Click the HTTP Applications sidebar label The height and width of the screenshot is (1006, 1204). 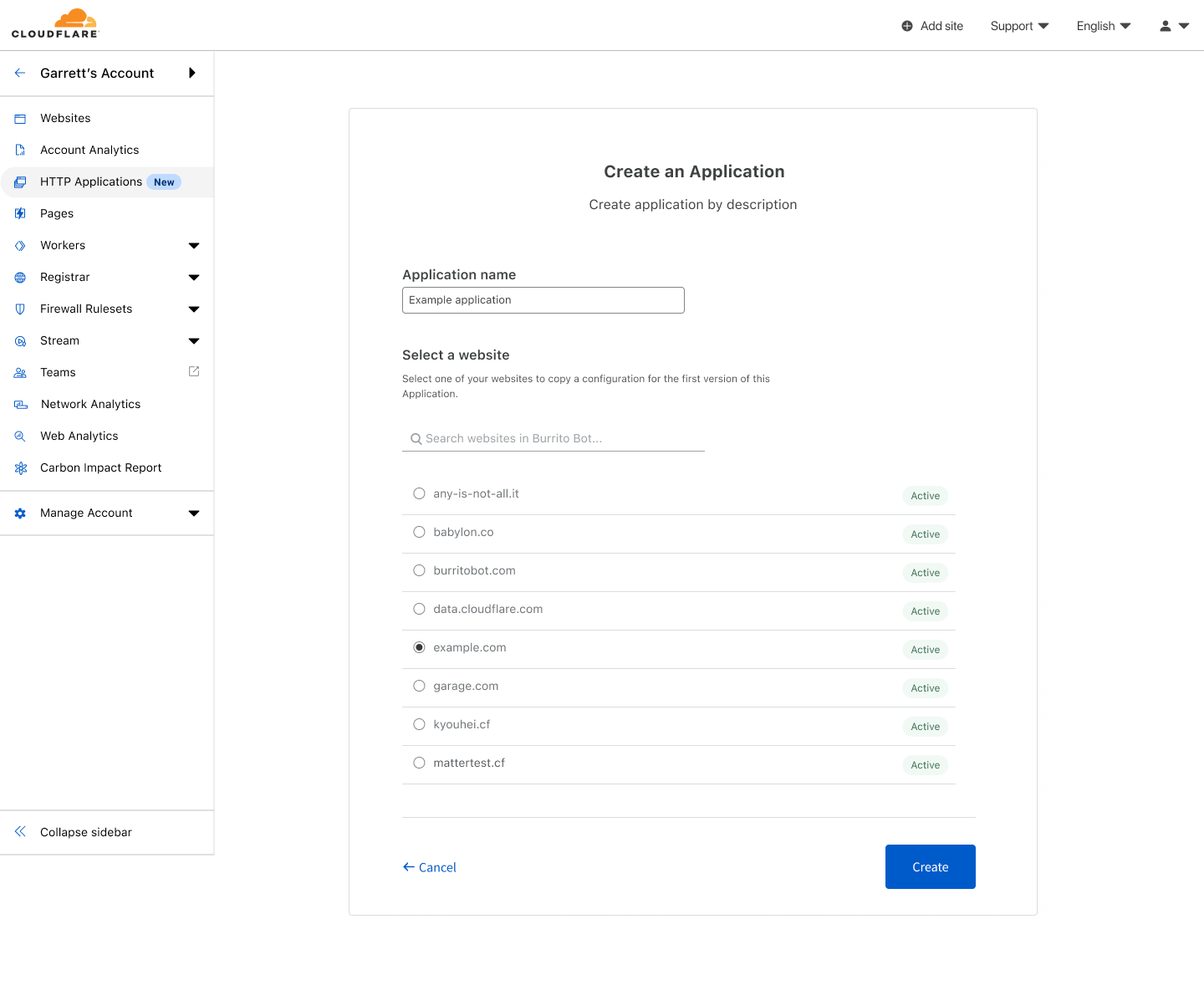tap(91, 181)
